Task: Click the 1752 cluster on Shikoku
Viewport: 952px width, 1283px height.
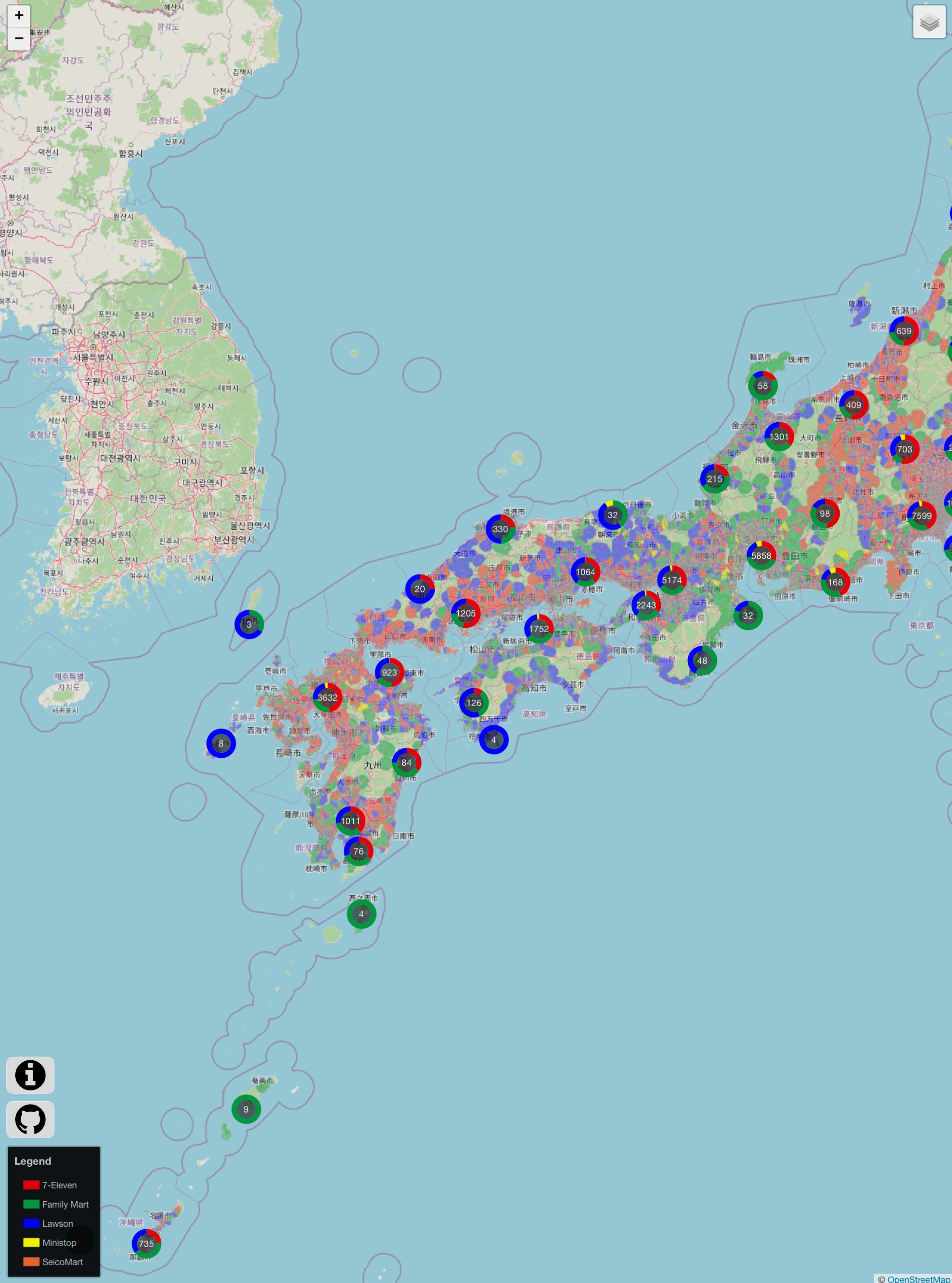Action: pyautogui.click(x=539, y=629)
